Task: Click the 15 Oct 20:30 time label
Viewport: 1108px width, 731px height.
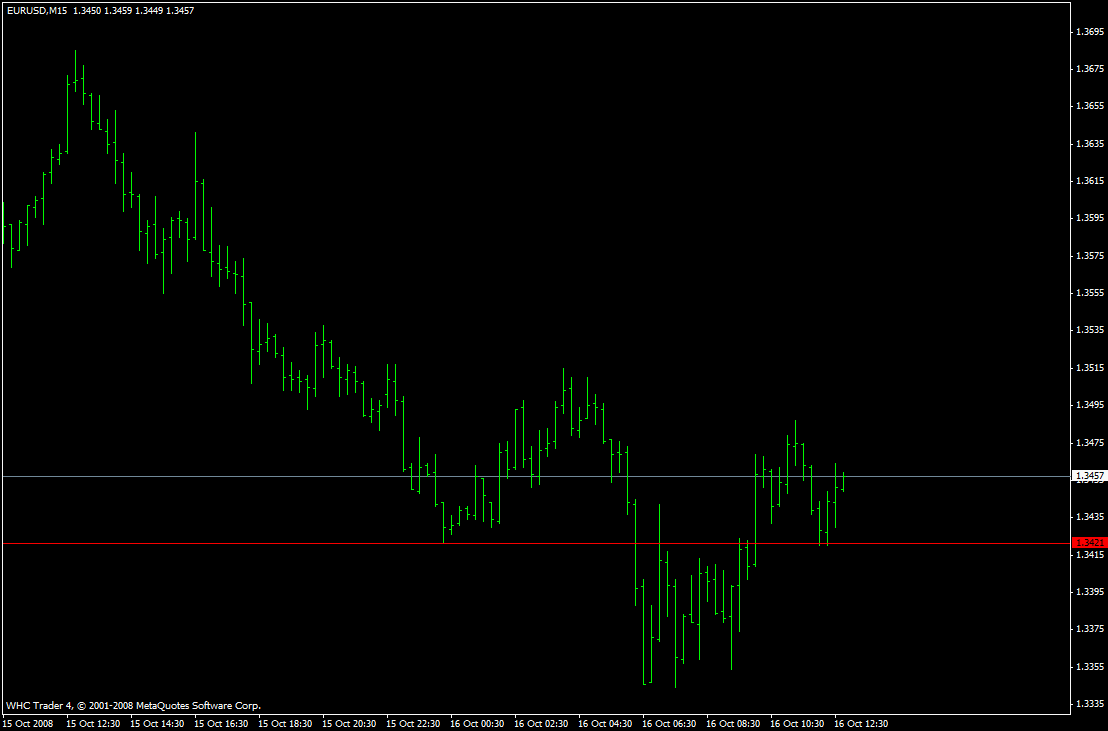Action: (x=351, y=722)
